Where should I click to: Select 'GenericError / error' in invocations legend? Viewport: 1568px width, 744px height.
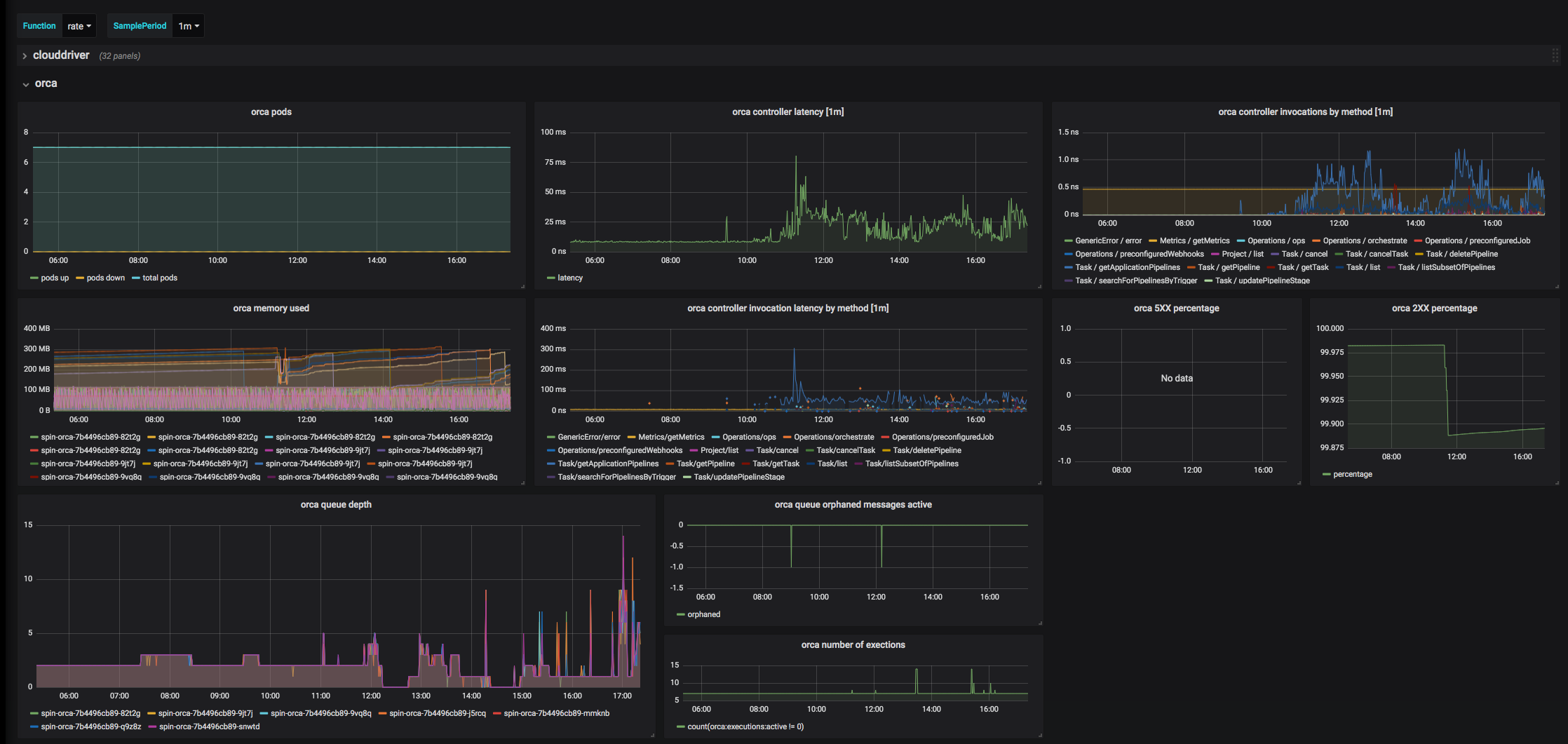pyautogui.click(x=1108, y=241)
